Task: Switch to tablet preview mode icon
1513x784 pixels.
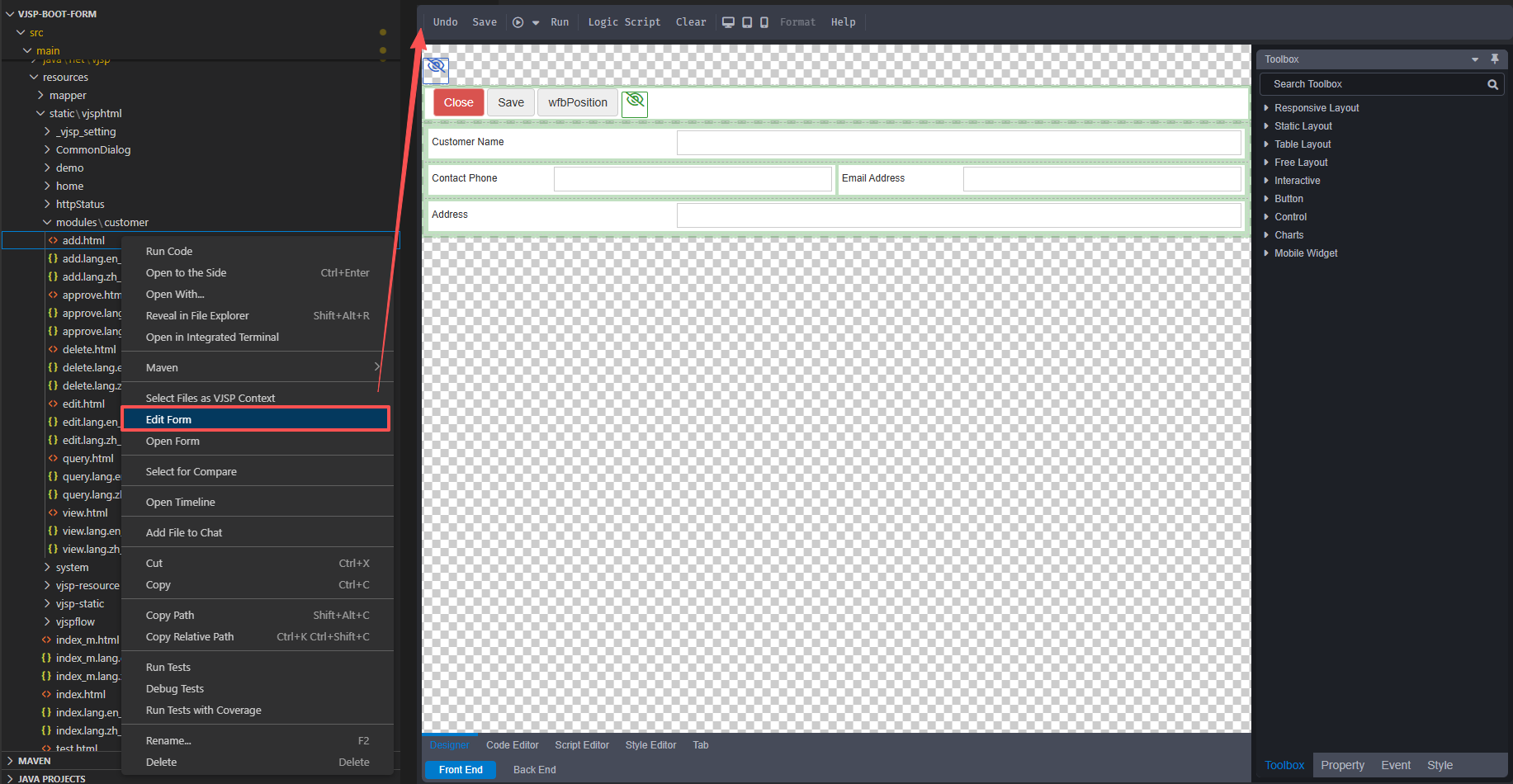Action: point(747,22)
